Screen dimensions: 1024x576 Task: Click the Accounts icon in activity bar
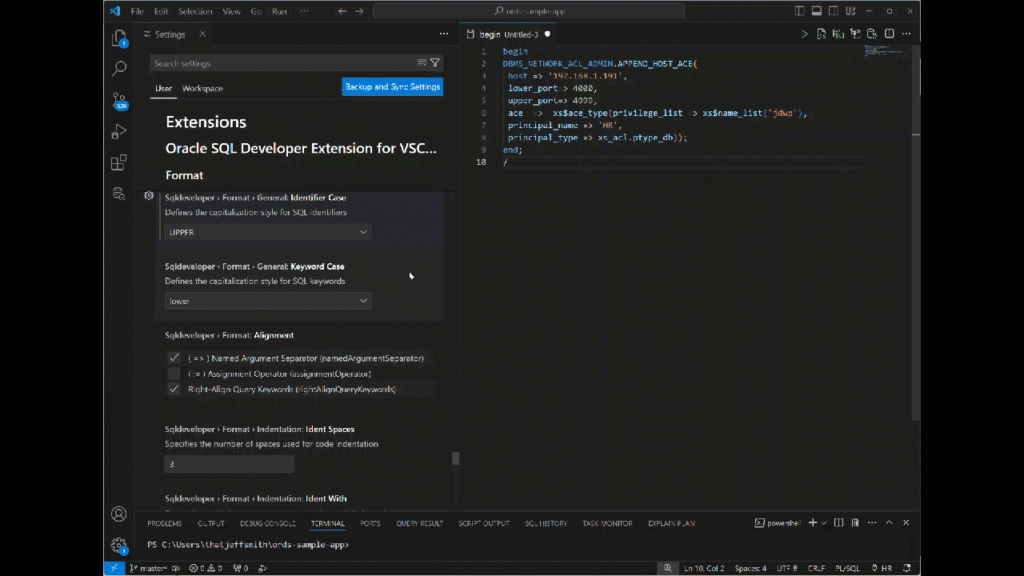pyautogui.click(x=119, y=514)
